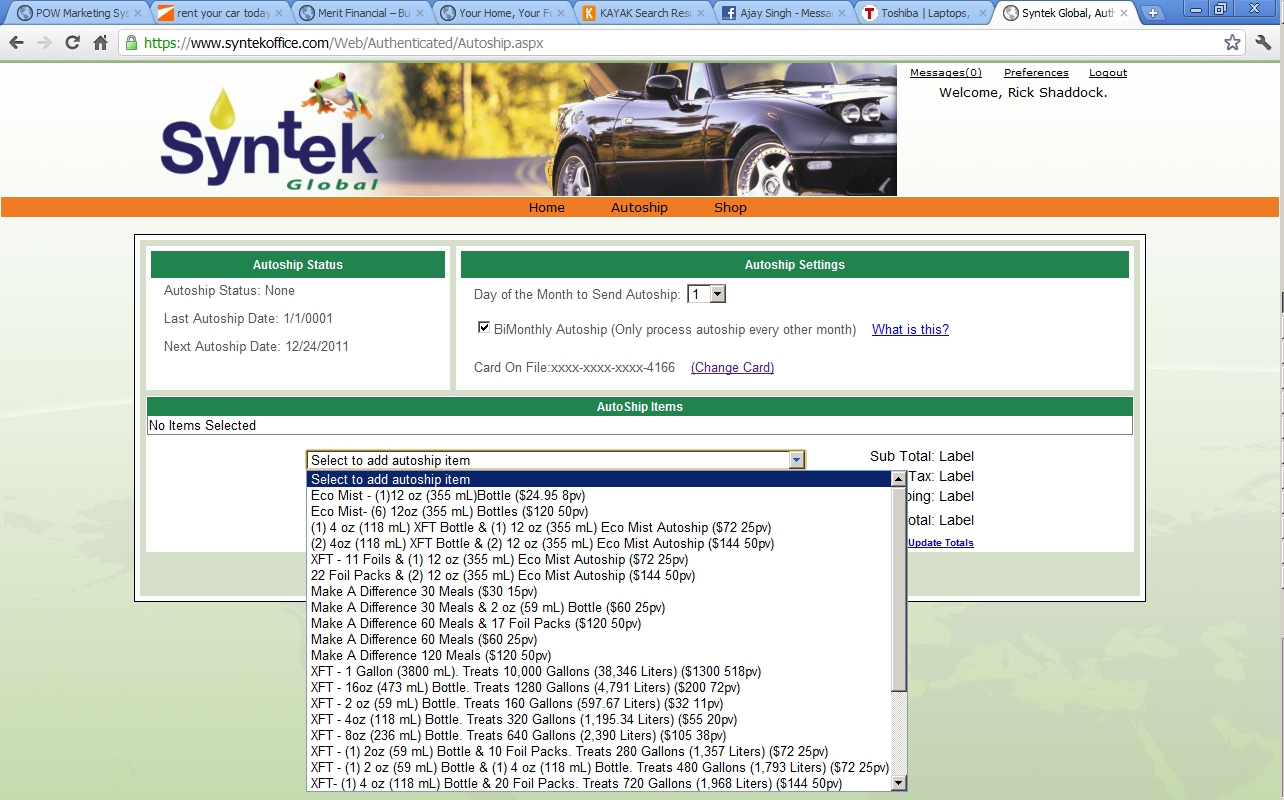Select XFT 1 Gallon $1300 option
This screenshot has width=1284, height=800.
tap(598, 671)
